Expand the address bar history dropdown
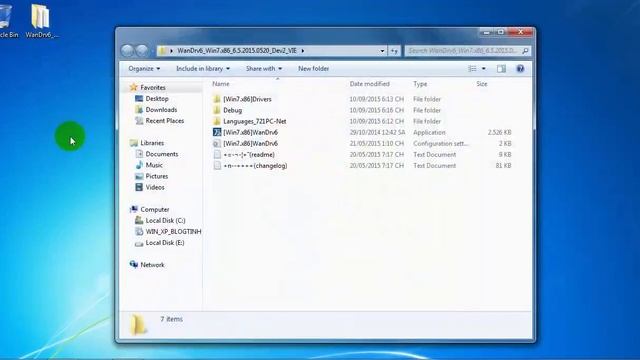 382,51
